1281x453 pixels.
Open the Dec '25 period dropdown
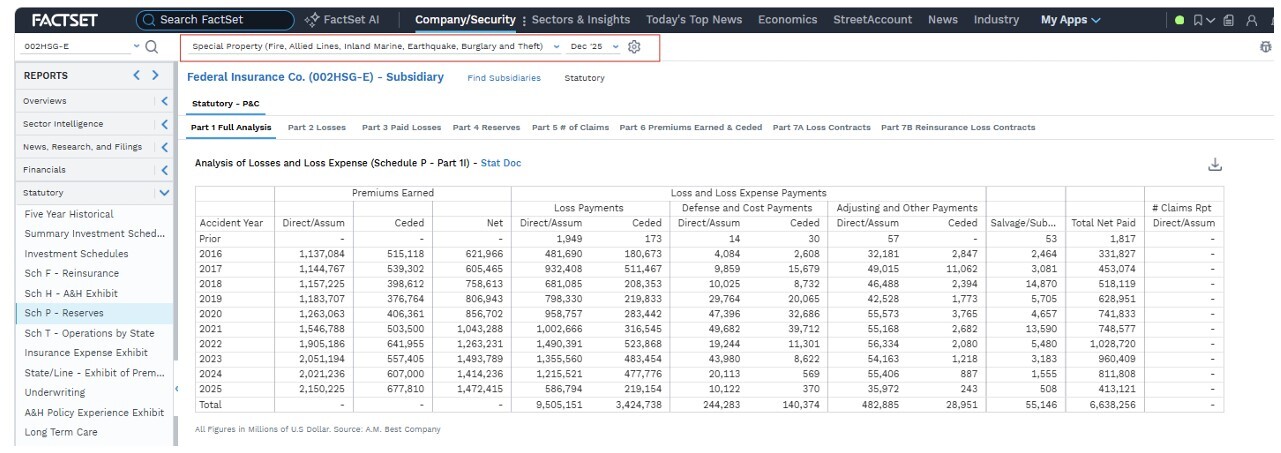[594, 47]
